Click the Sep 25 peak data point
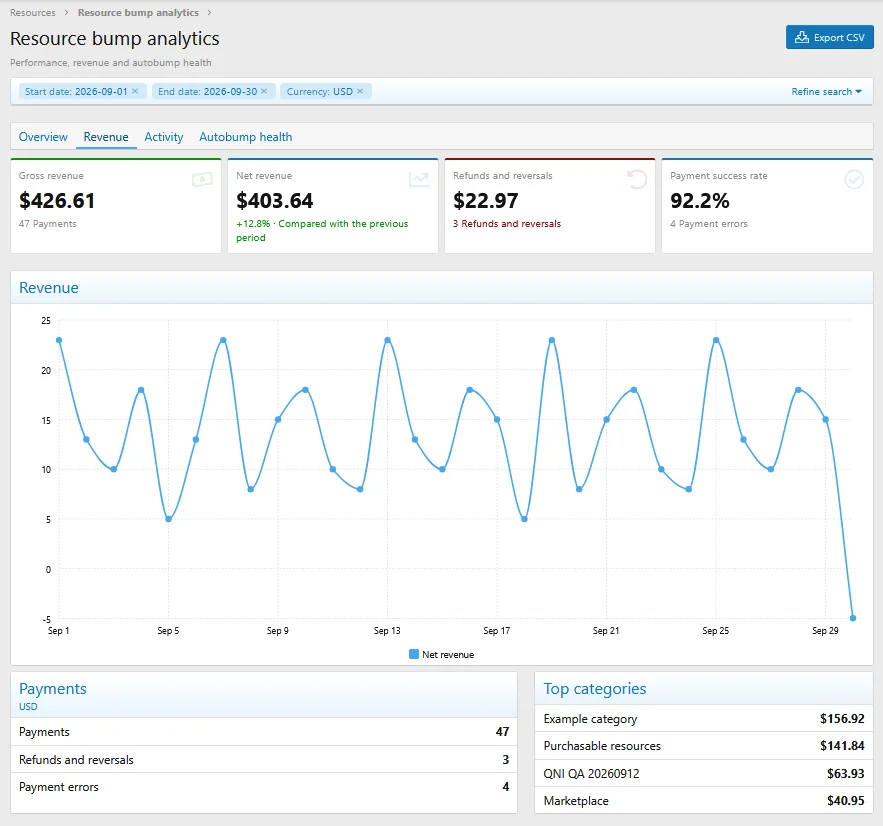The width and height of the screenshot is (883, 826). [716, 340]
